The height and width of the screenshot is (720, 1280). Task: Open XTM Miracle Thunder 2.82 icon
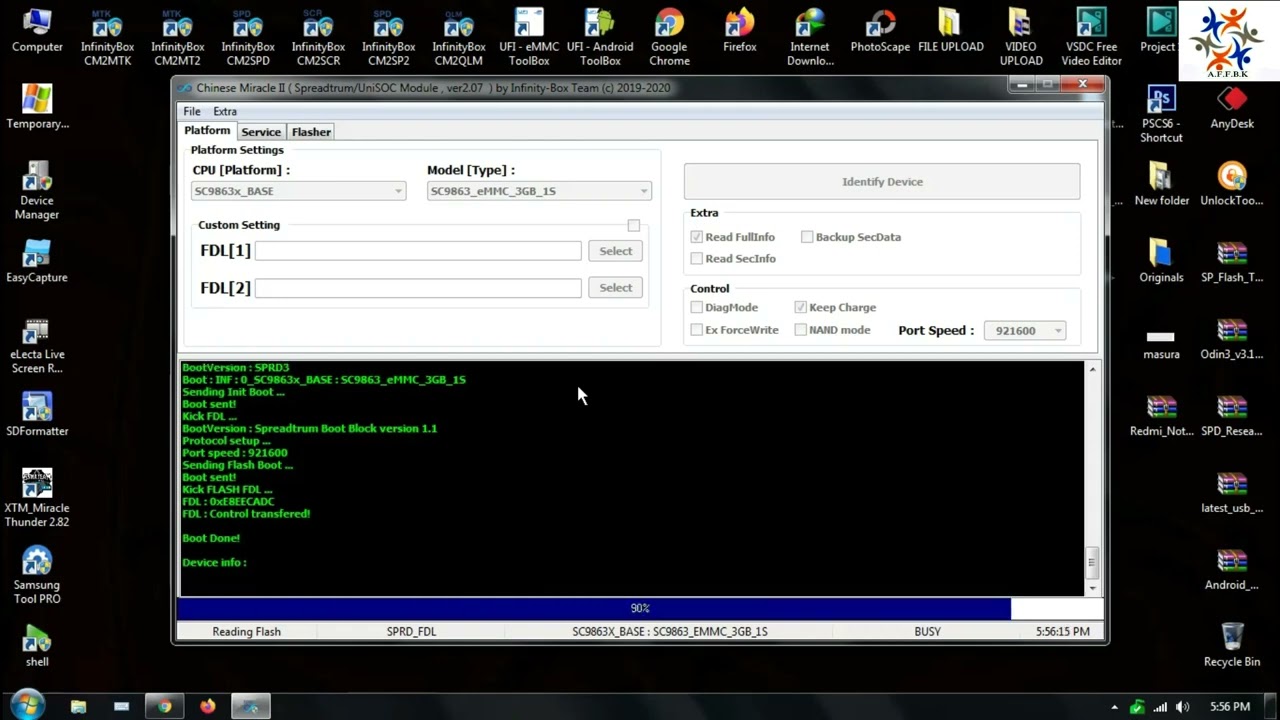tap(37, 499)
